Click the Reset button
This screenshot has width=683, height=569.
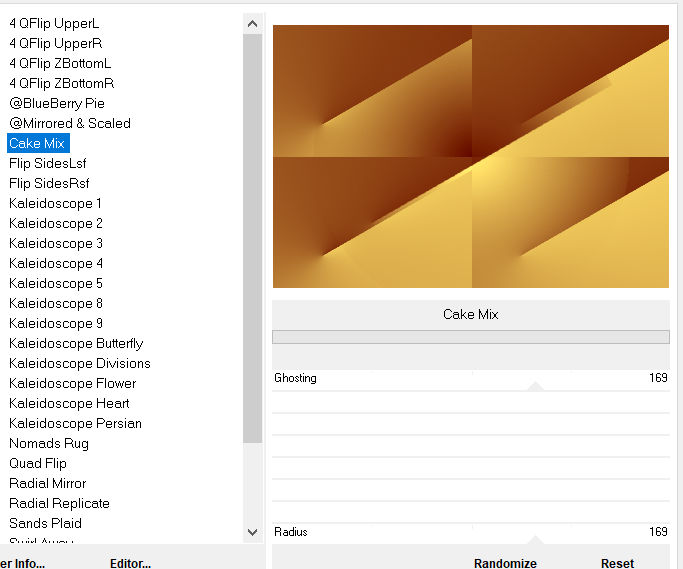coord(617,563)
